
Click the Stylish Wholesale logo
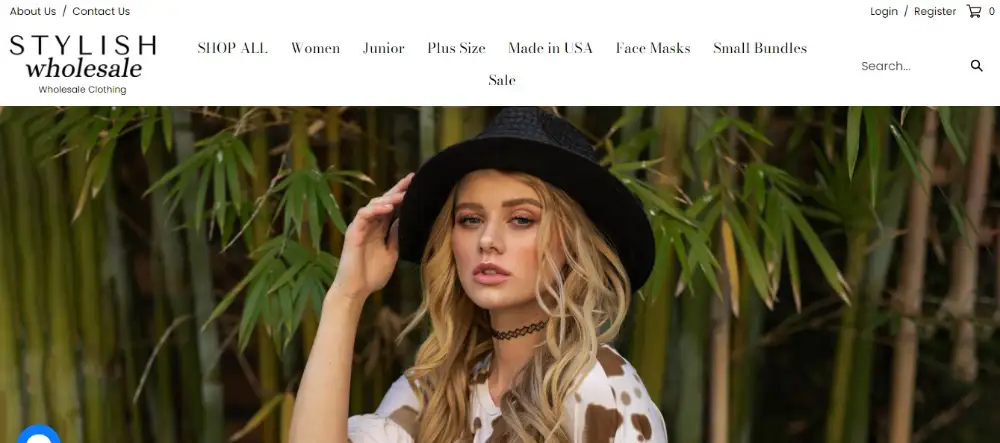pyautogui.click(x=83, y=64)
